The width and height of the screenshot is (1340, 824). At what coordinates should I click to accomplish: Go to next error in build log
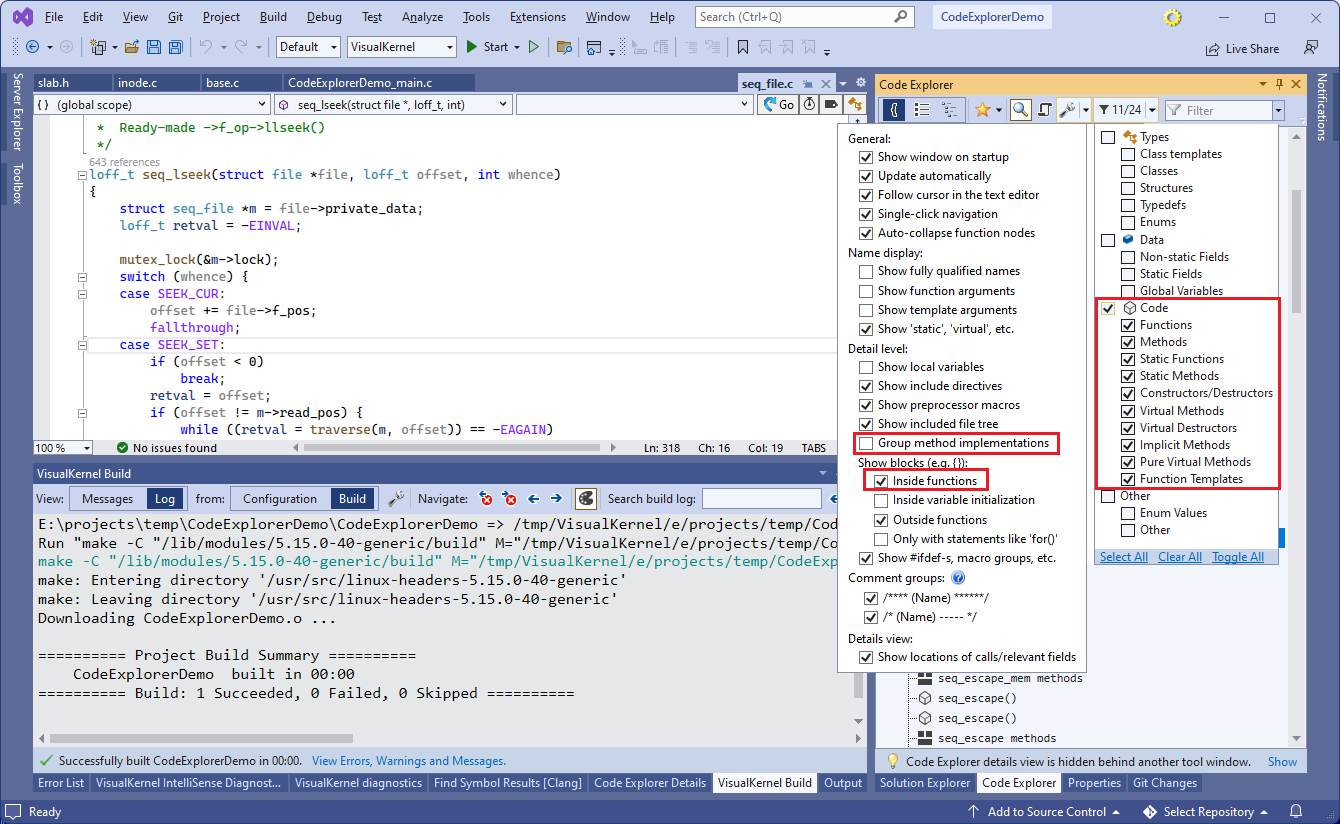510,498
